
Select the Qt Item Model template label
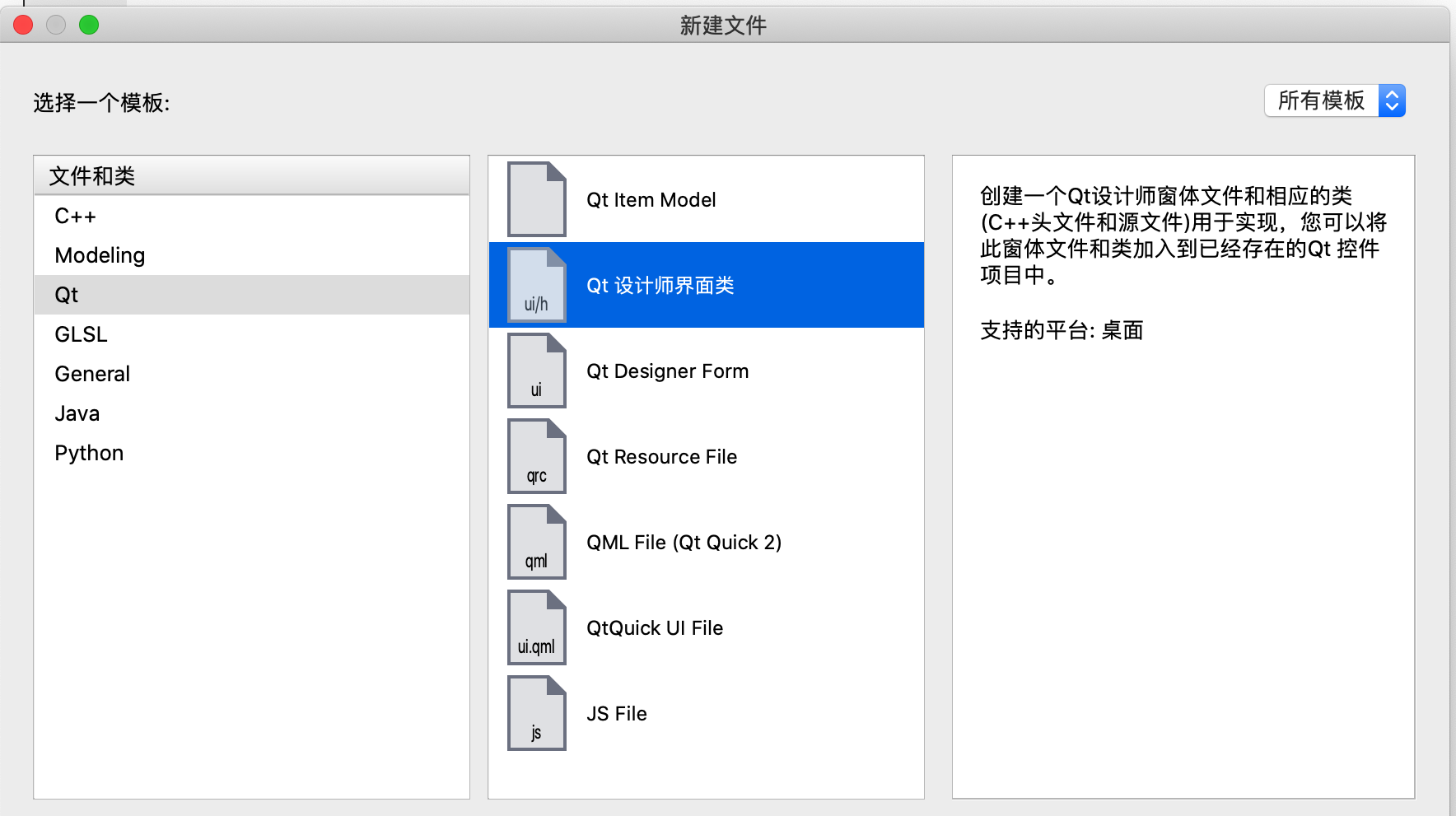651,200
